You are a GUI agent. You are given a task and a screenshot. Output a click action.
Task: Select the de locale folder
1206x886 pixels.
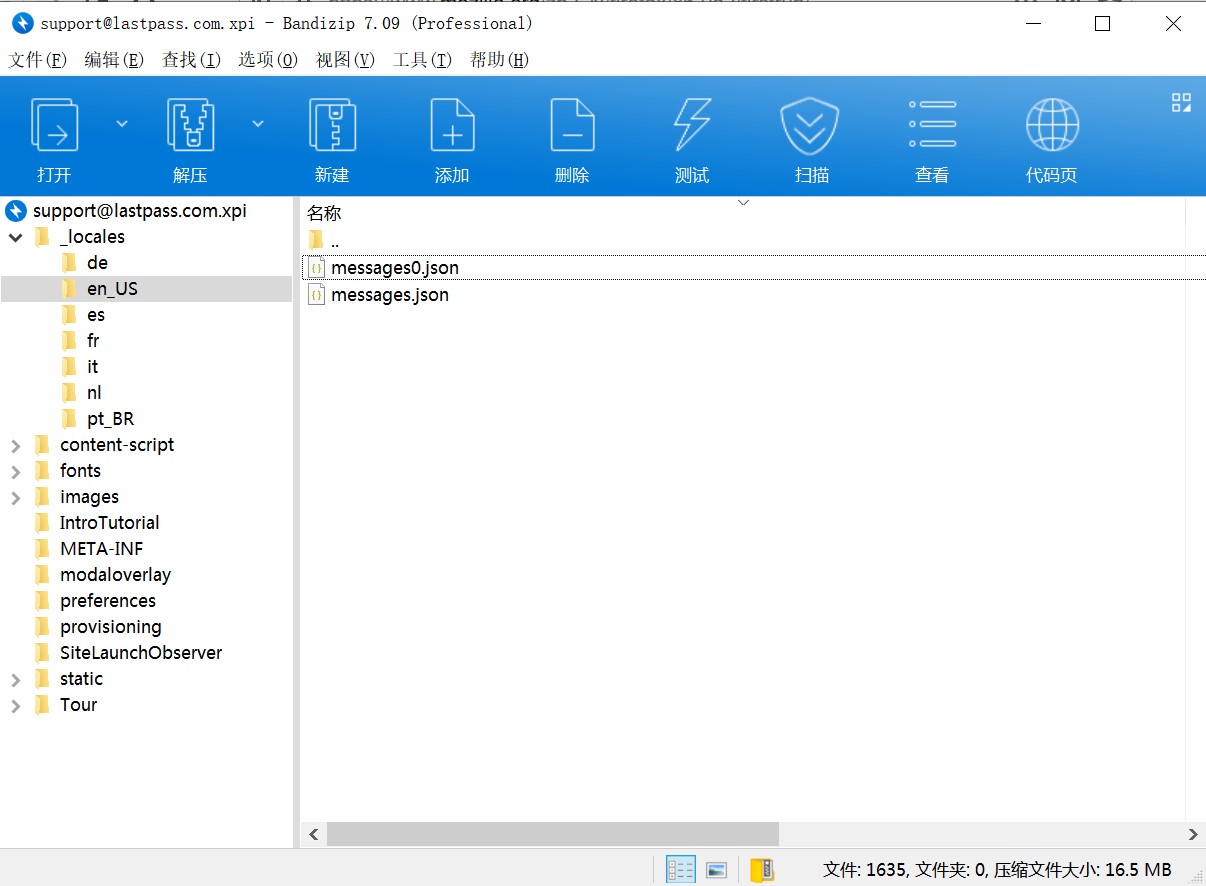(x=97, y=263)
